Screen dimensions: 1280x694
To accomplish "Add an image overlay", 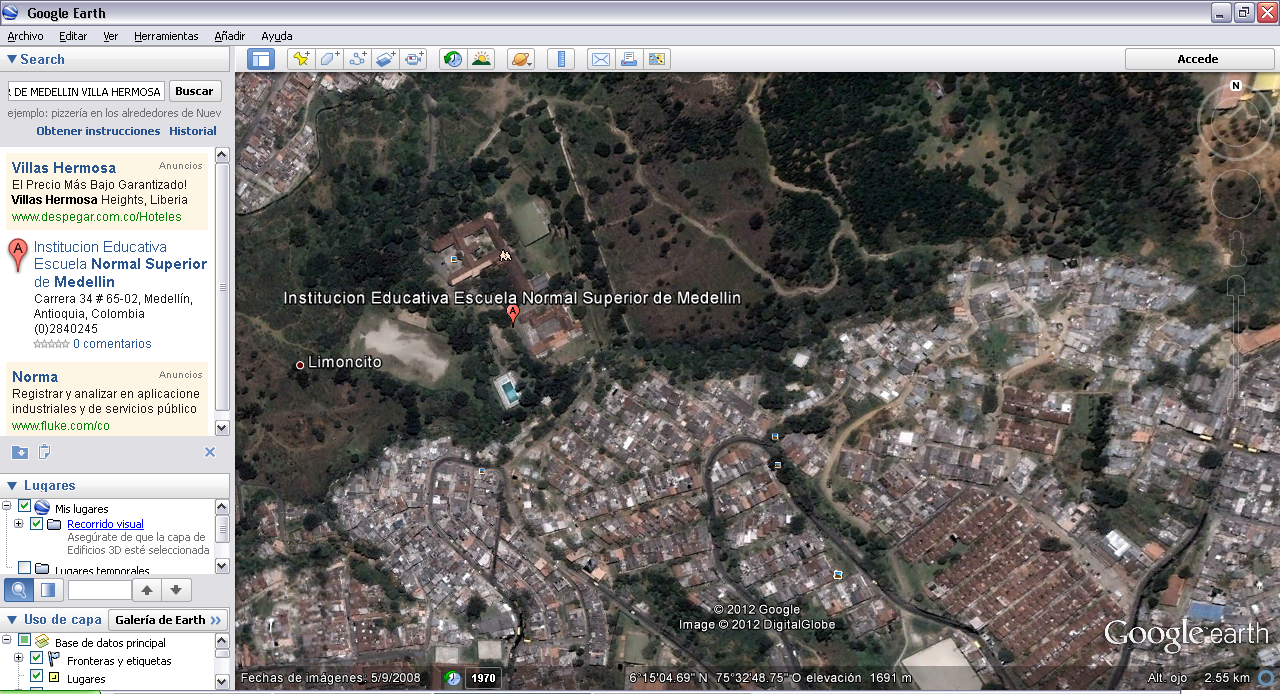I will (386, 59).
